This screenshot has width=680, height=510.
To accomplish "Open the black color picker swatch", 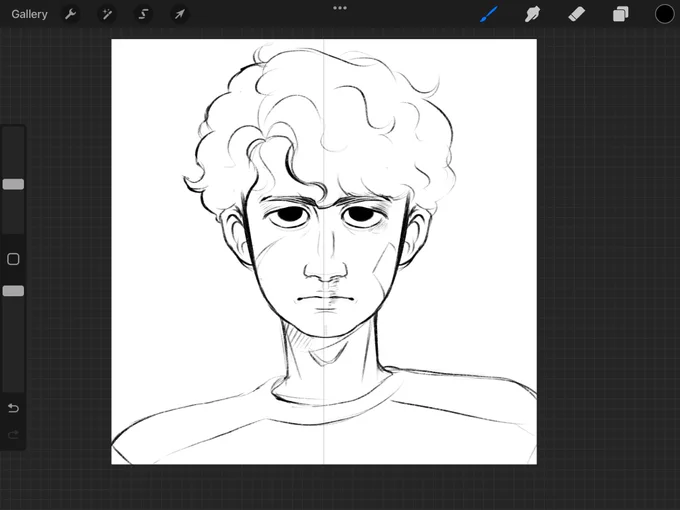I will 664,14.
